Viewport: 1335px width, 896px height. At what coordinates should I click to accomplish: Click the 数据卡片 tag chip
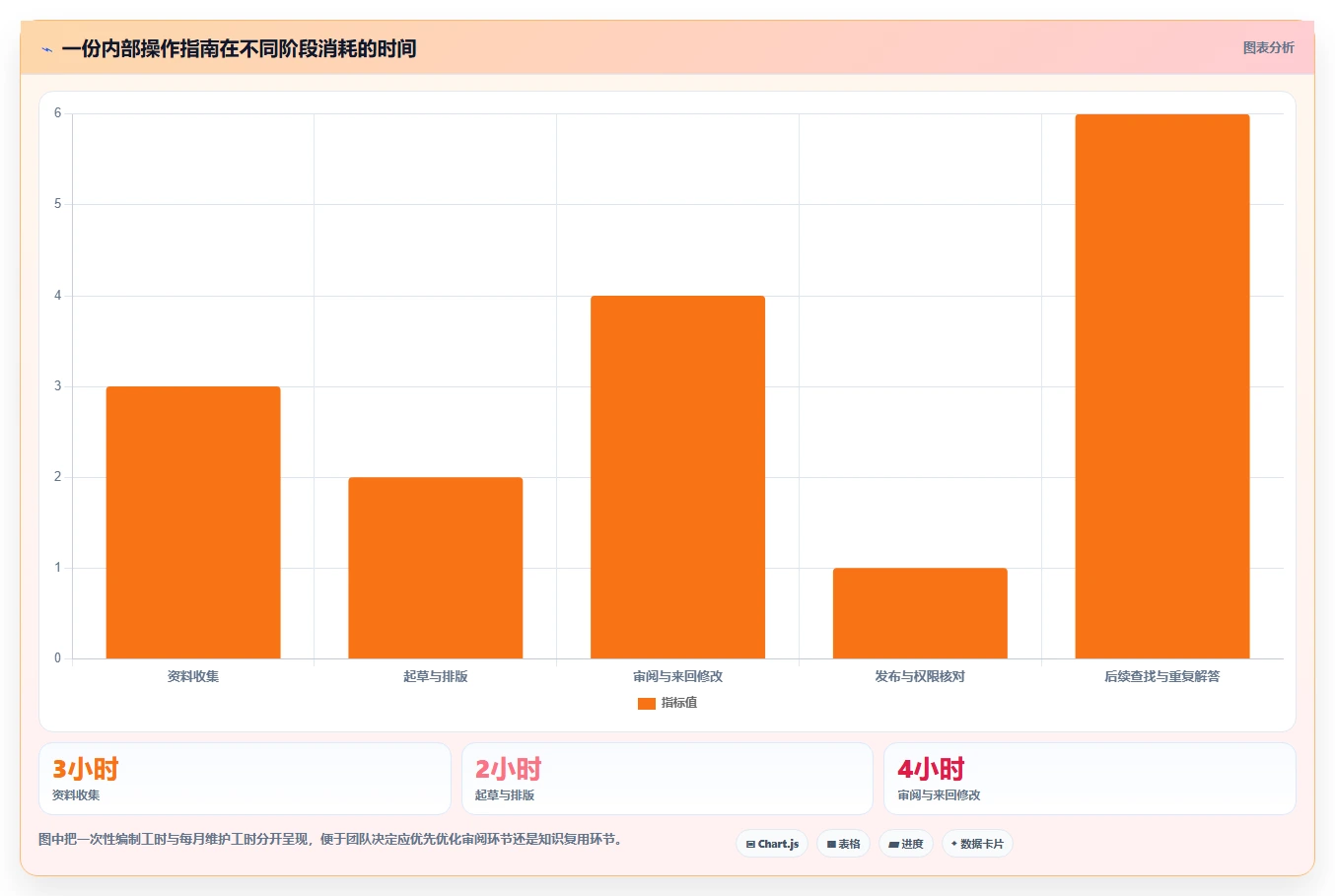[977, 844]
